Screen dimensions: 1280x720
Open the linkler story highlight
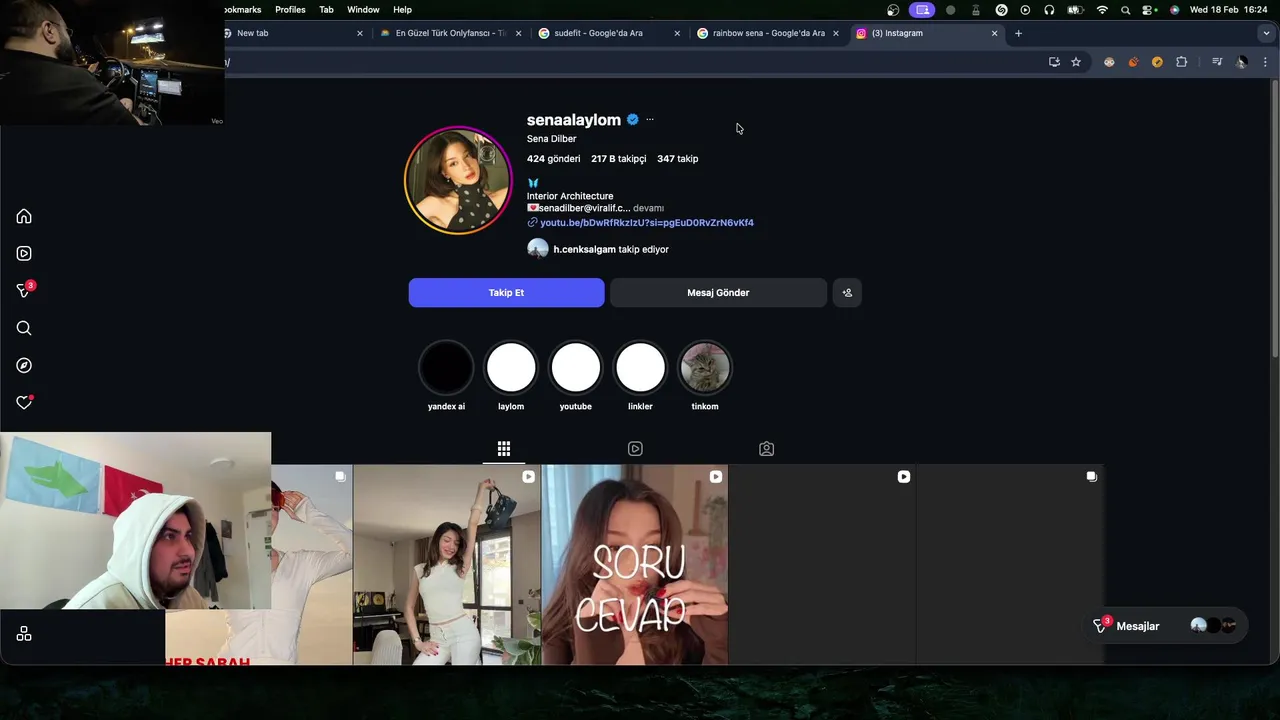[640, 368]
